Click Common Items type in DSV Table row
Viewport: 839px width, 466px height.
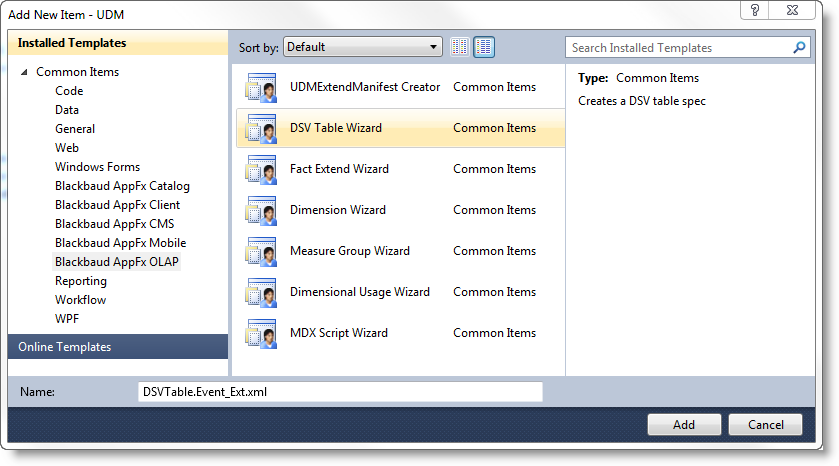[494, 128]
